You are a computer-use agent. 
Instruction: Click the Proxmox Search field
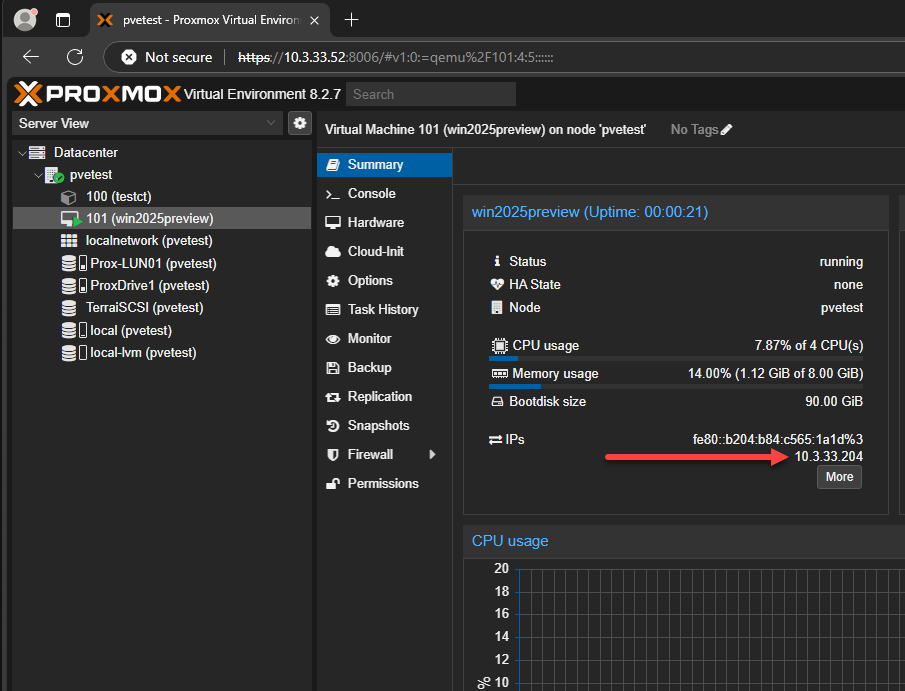[x=430, y=94]
